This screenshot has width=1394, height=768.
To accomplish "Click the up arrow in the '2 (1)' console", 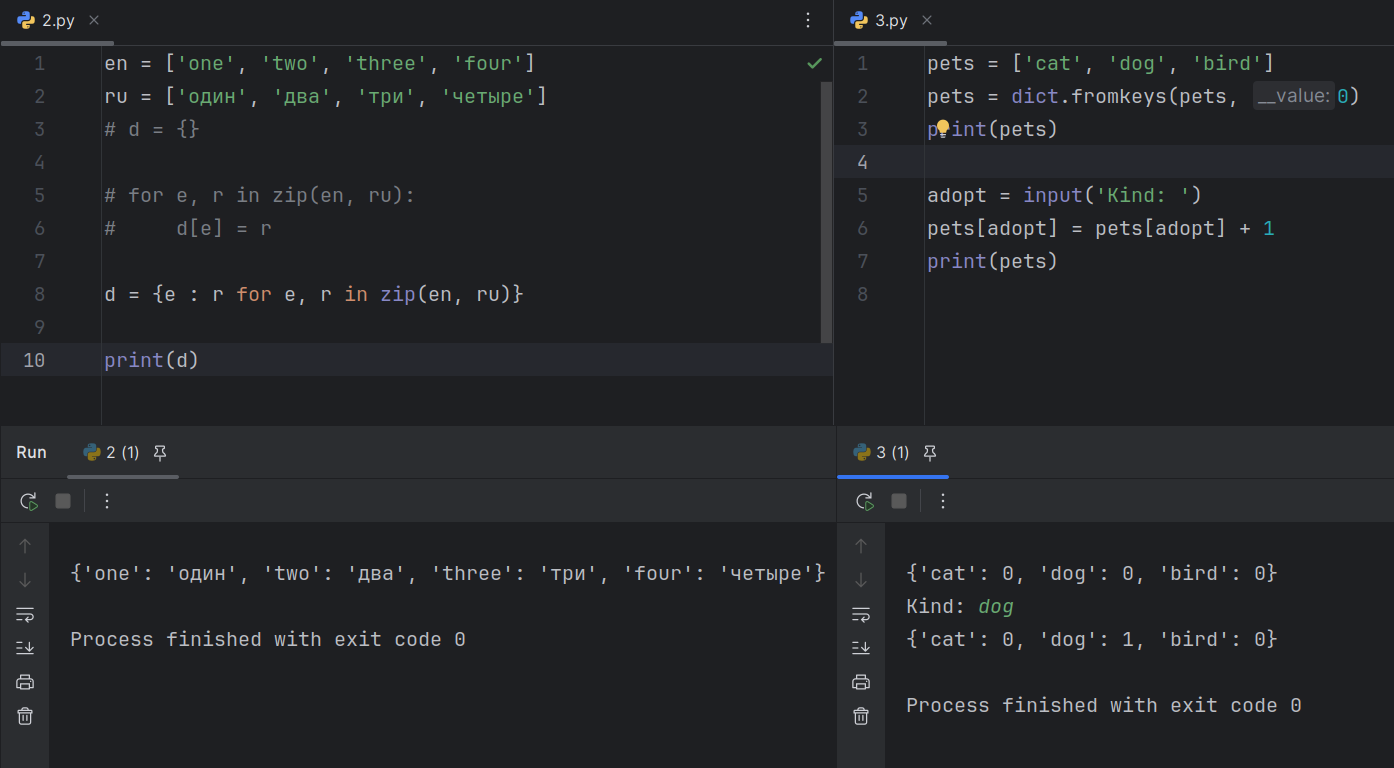I will (x=25, y=546).
